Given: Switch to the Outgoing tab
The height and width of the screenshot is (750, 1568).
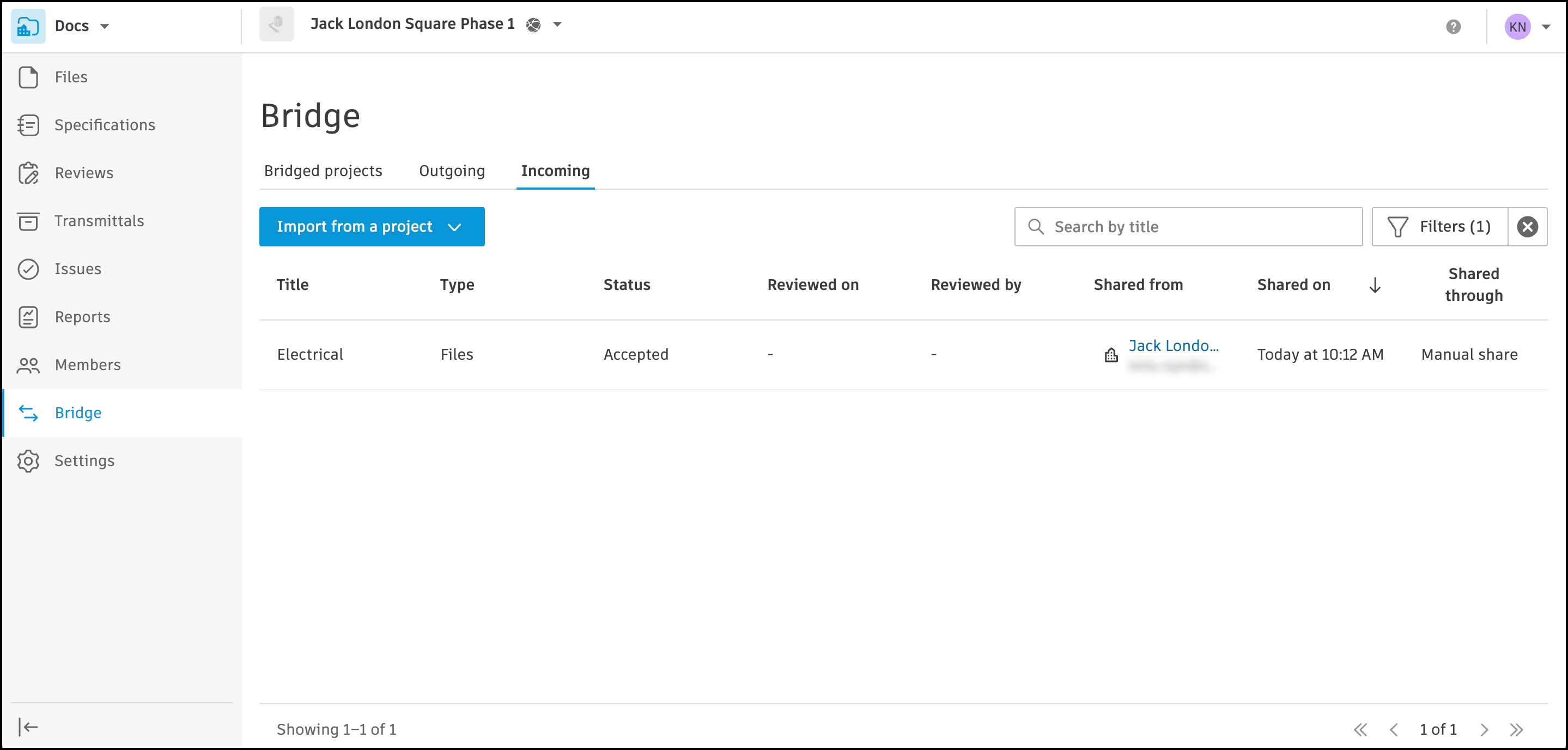Looking at the screenshot, I should click(452, 171).
